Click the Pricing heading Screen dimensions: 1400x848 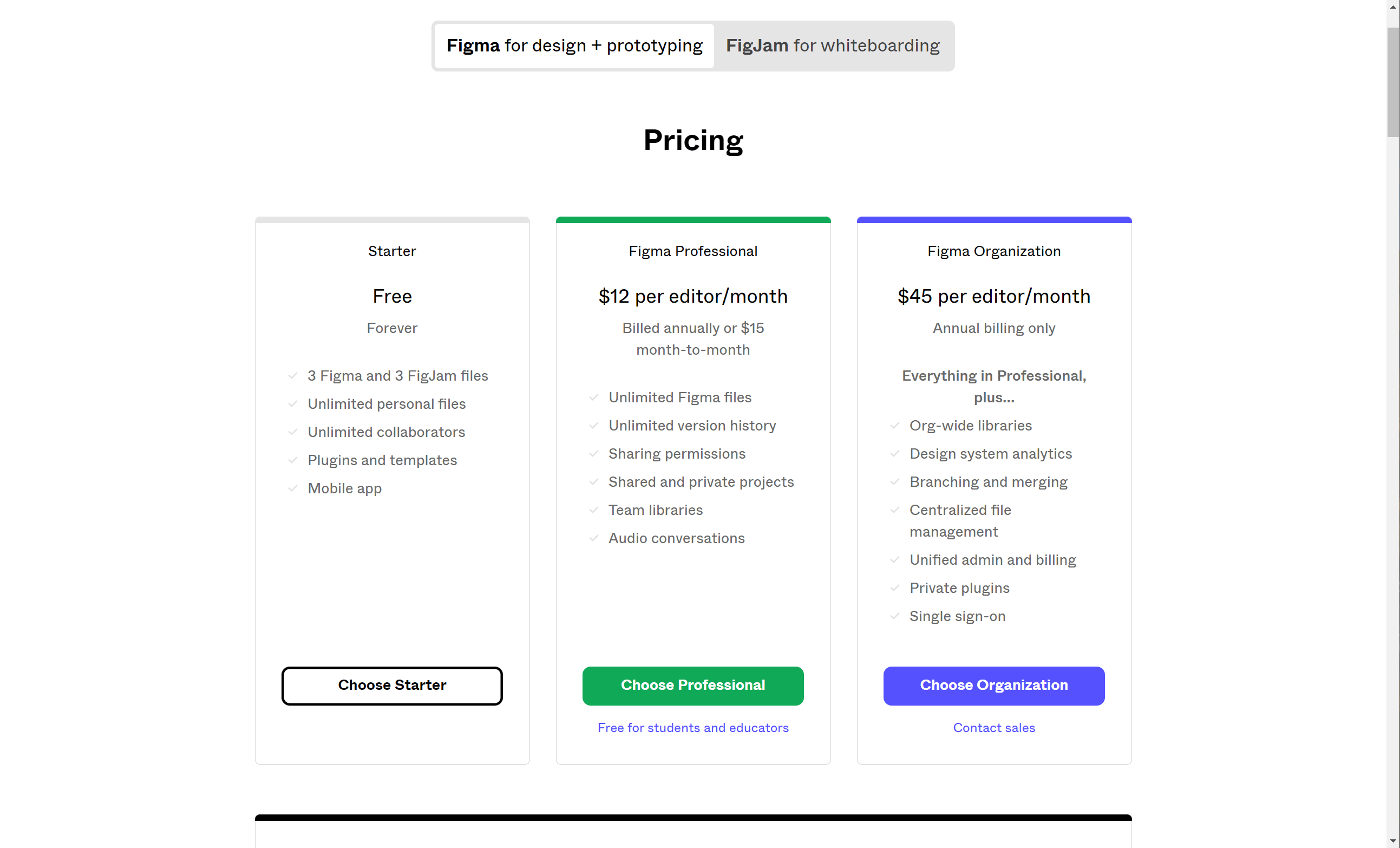coord(692,140)
